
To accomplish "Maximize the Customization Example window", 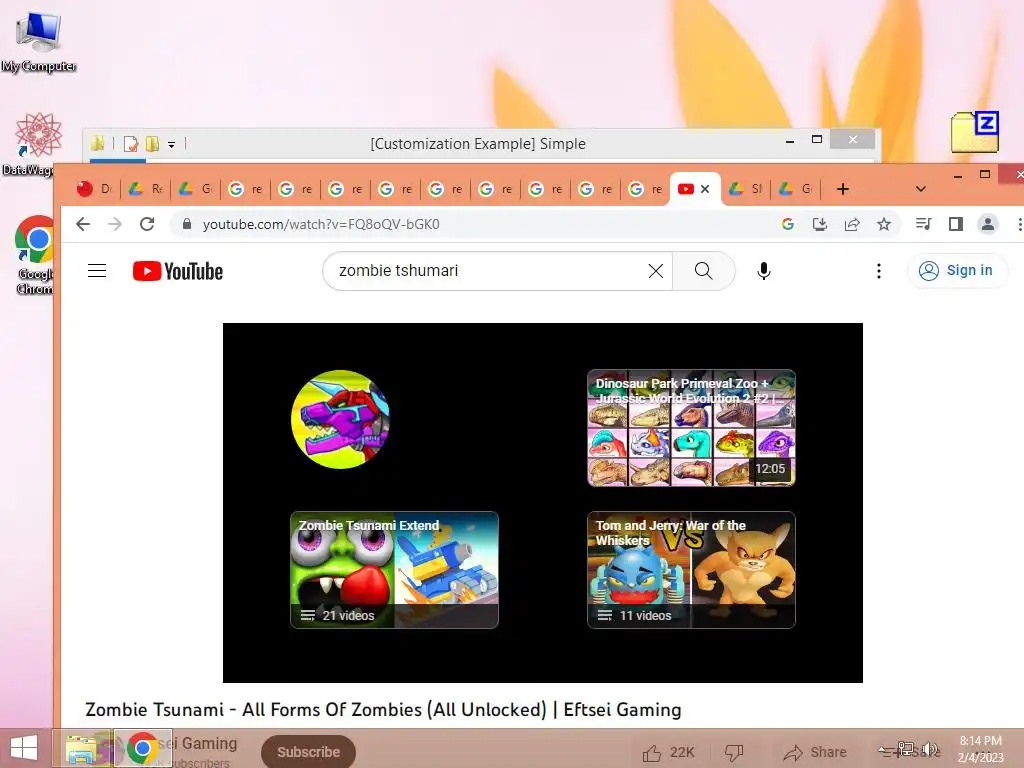I will (x=816, y=139).
